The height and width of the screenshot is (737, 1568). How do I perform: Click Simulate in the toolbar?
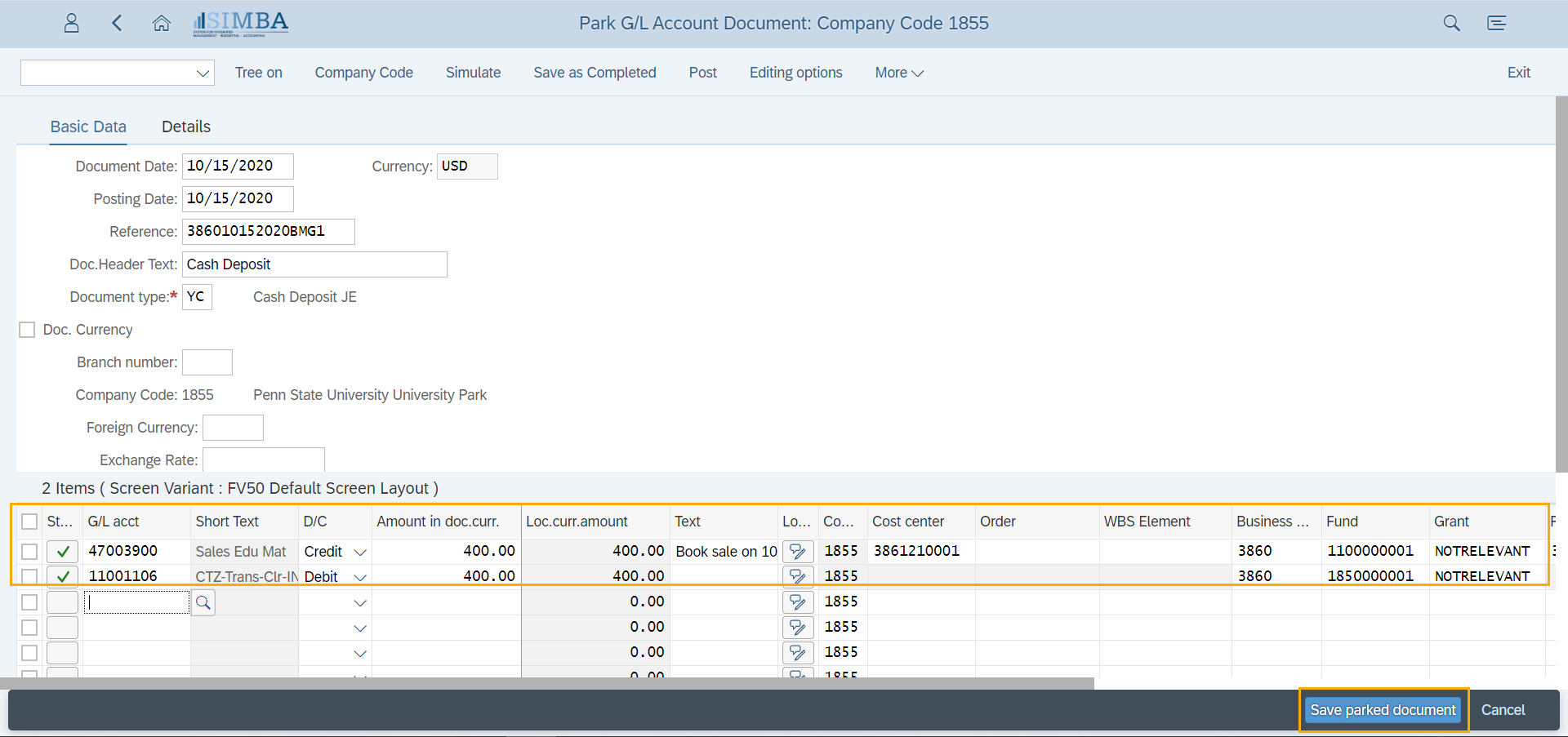click(474, 73)
